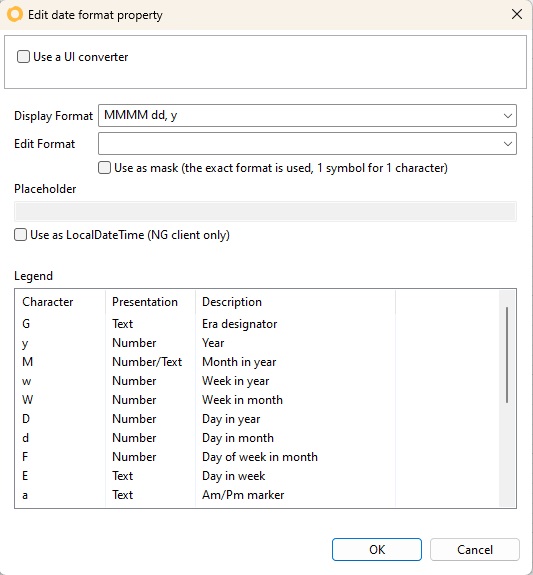Click inside the Edit Format combo box
The height and width of the screenshot is (575, 533).
click(299, 143)
